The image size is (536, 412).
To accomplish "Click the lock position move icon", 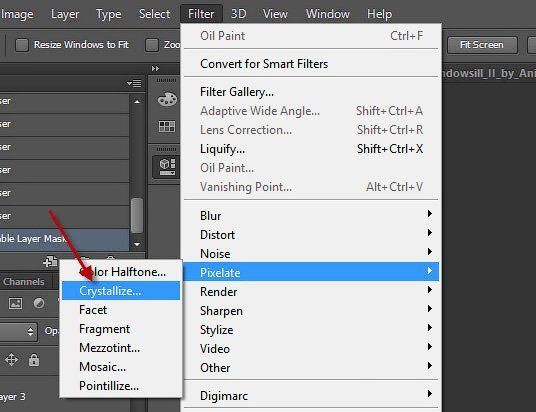I will pos(11,360).
